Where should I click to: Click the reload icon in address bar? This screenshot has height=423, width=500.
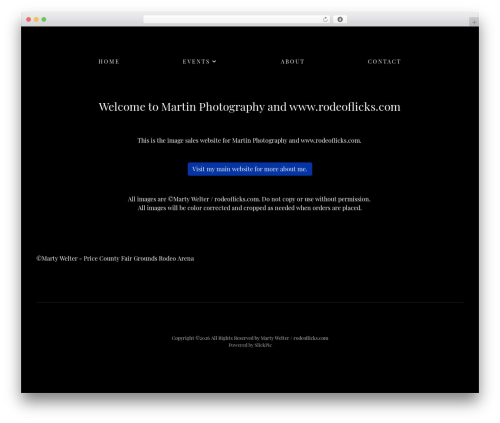325,19
